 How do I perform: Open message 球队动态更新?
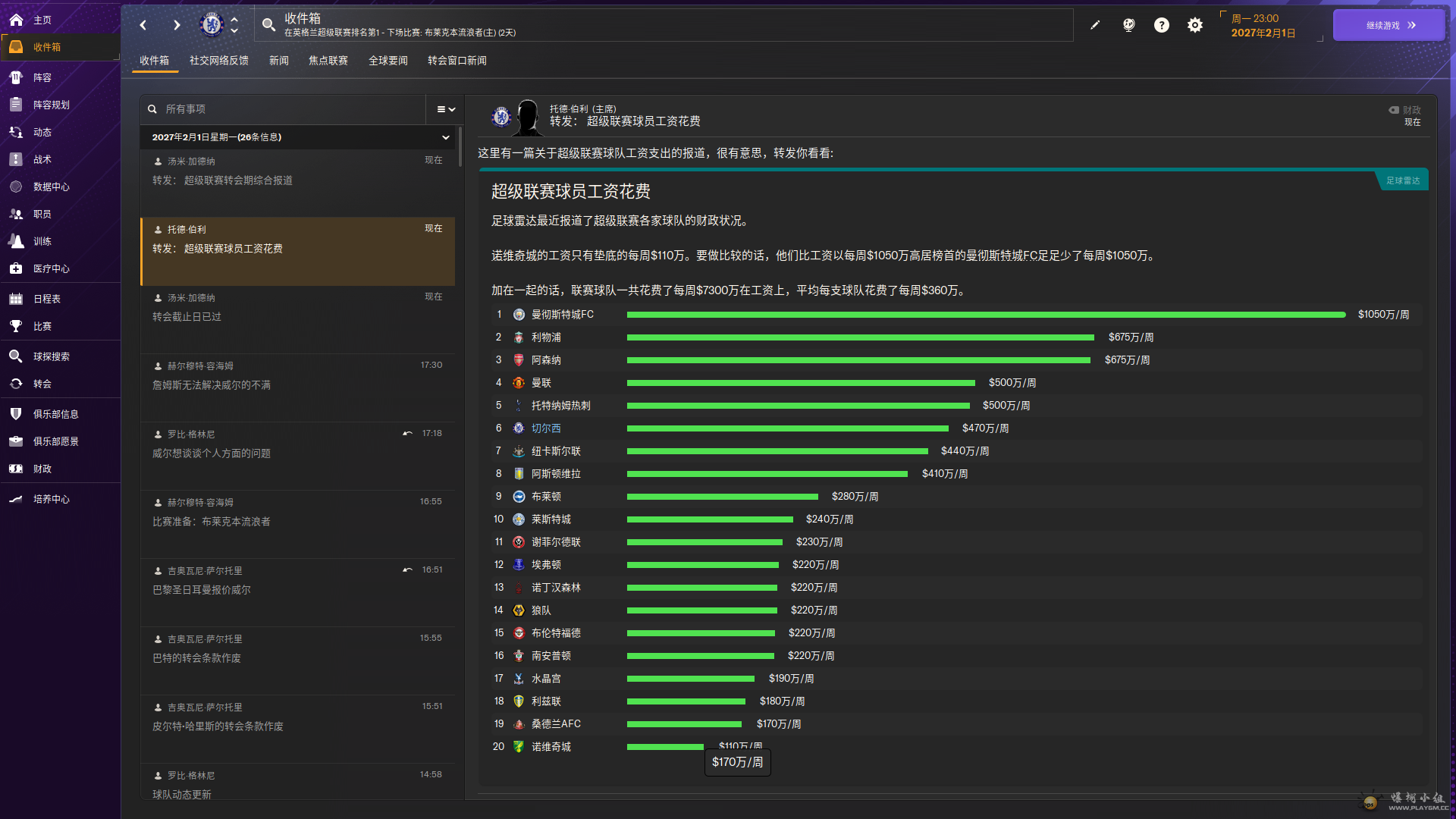(298, 783)
